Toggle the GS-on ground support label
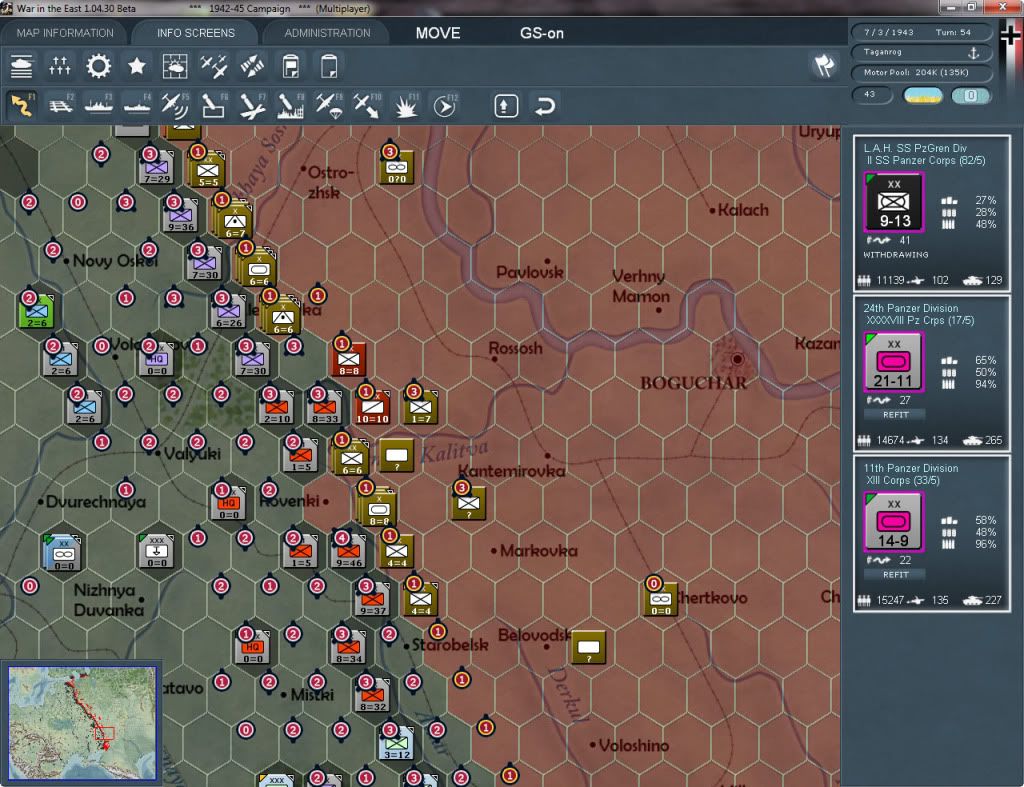The image size is (1024, 787). click(x=541, y=33)
